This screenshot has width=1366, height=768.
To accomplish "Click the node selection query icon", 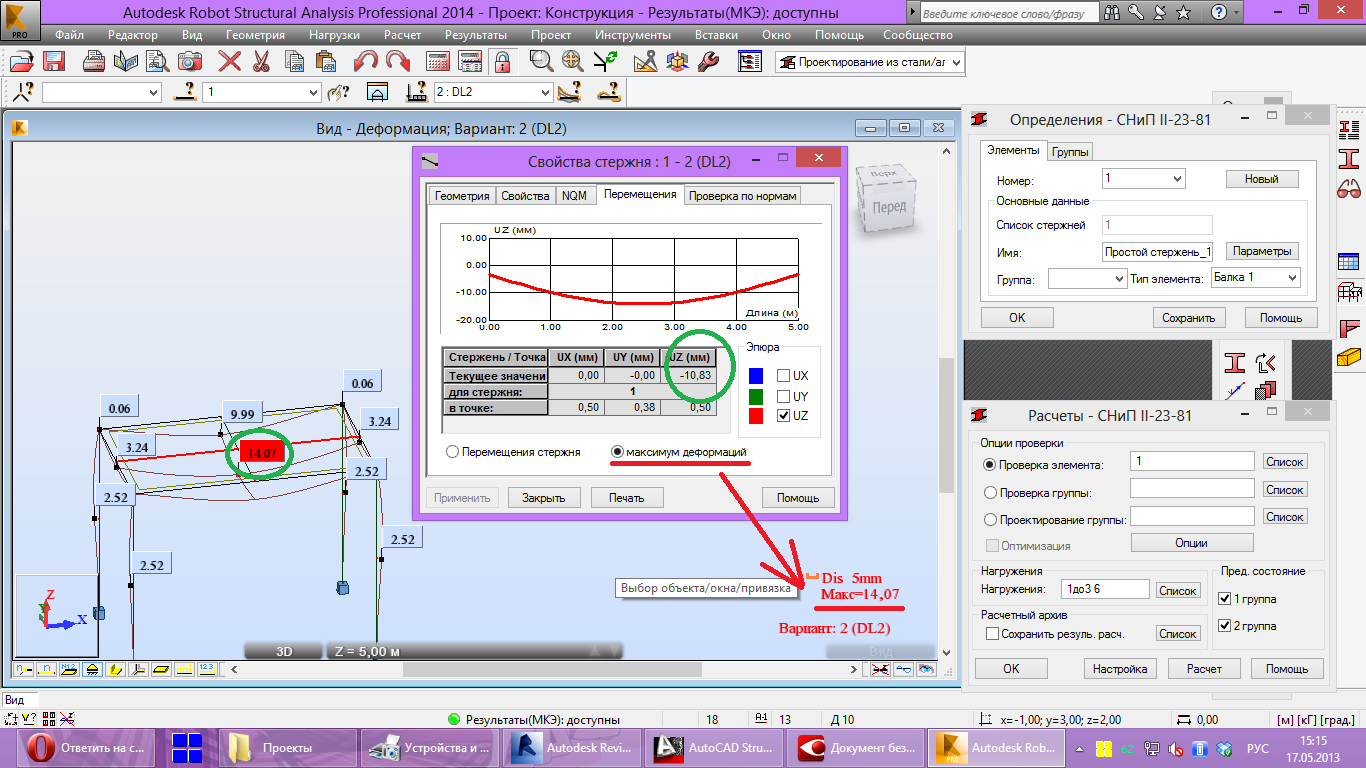I will (x=24, y=92).
